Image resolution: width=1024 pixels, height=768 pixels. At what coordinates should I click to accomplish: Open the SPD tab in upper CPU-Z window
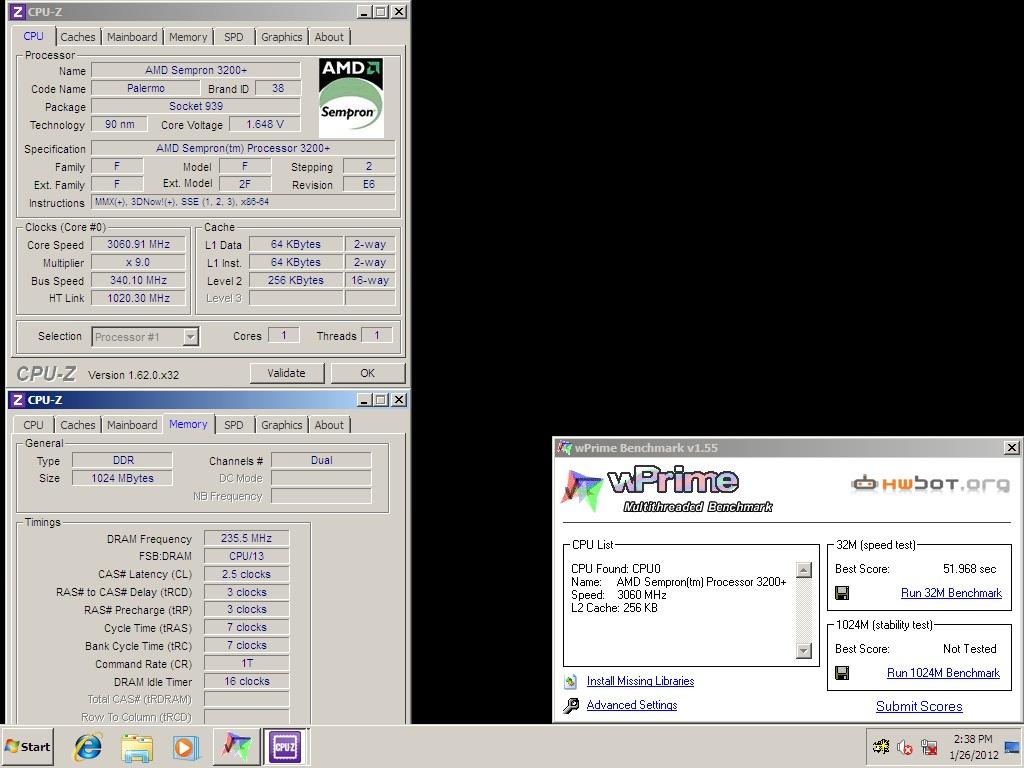tap(234, 37)
